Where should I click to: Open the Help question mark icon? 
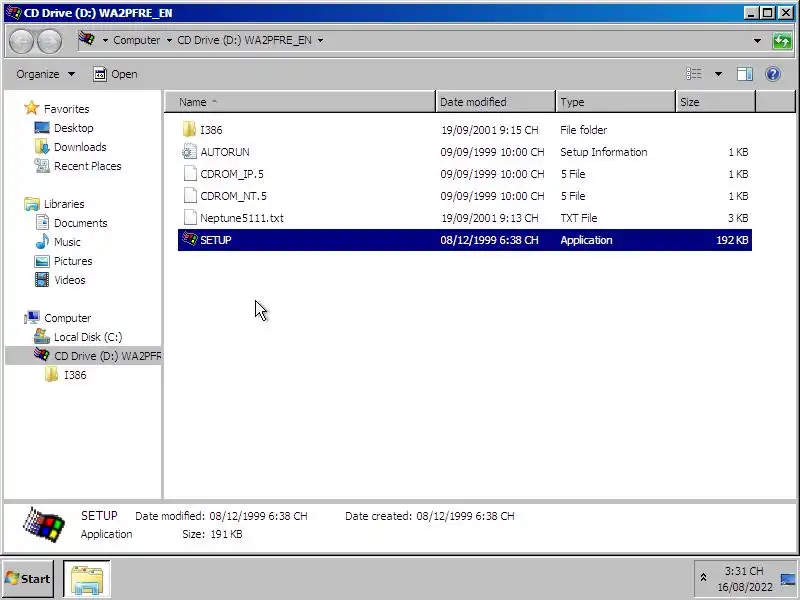(x=773, y=74)
